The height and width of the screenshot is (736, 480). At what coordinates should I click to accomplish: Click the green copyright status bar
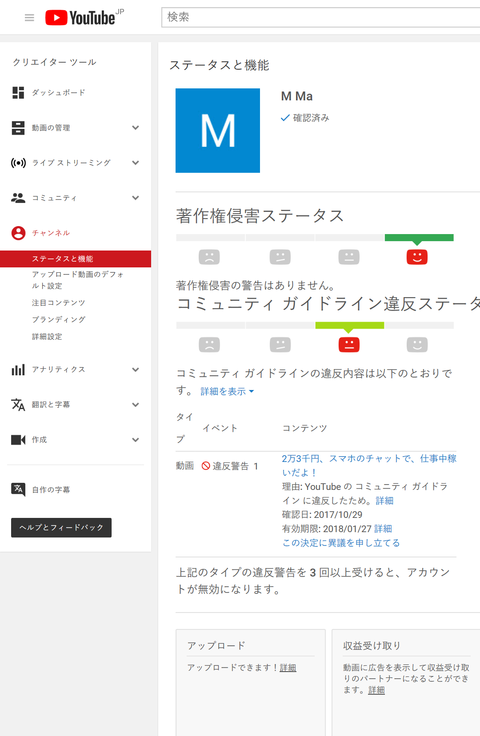419,238
